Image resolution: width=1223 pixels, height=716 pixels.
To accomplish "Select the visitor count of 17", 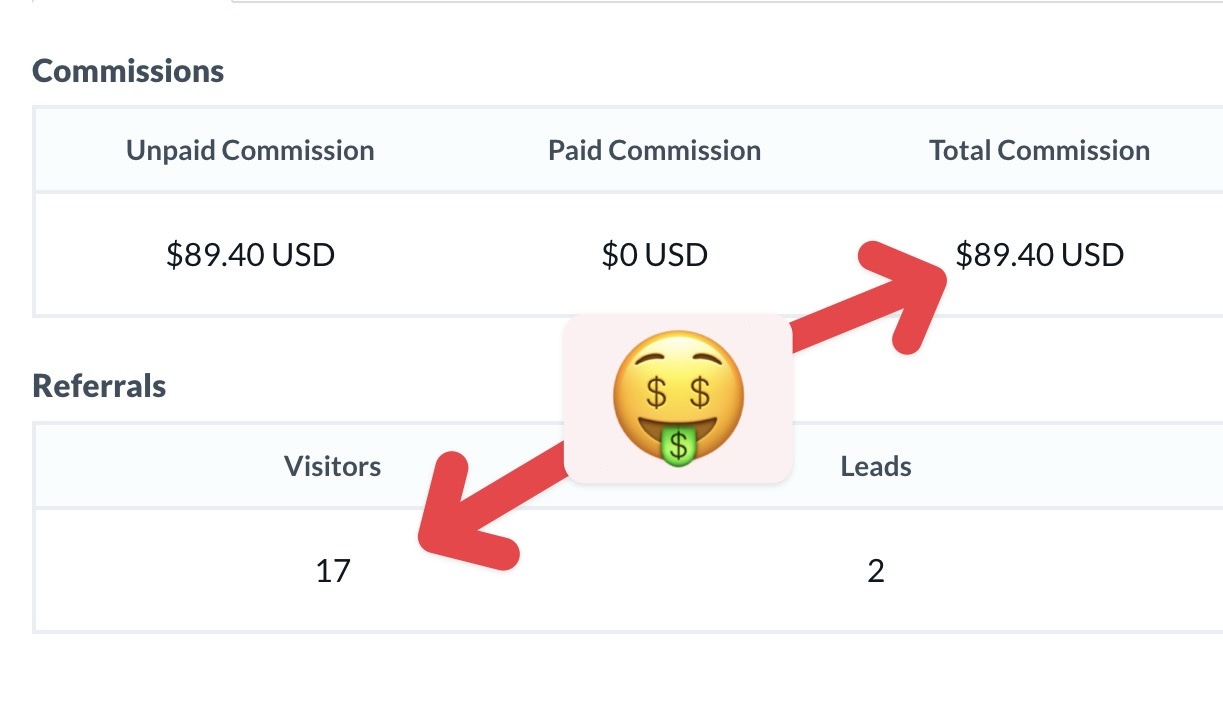I will (333, 571).
